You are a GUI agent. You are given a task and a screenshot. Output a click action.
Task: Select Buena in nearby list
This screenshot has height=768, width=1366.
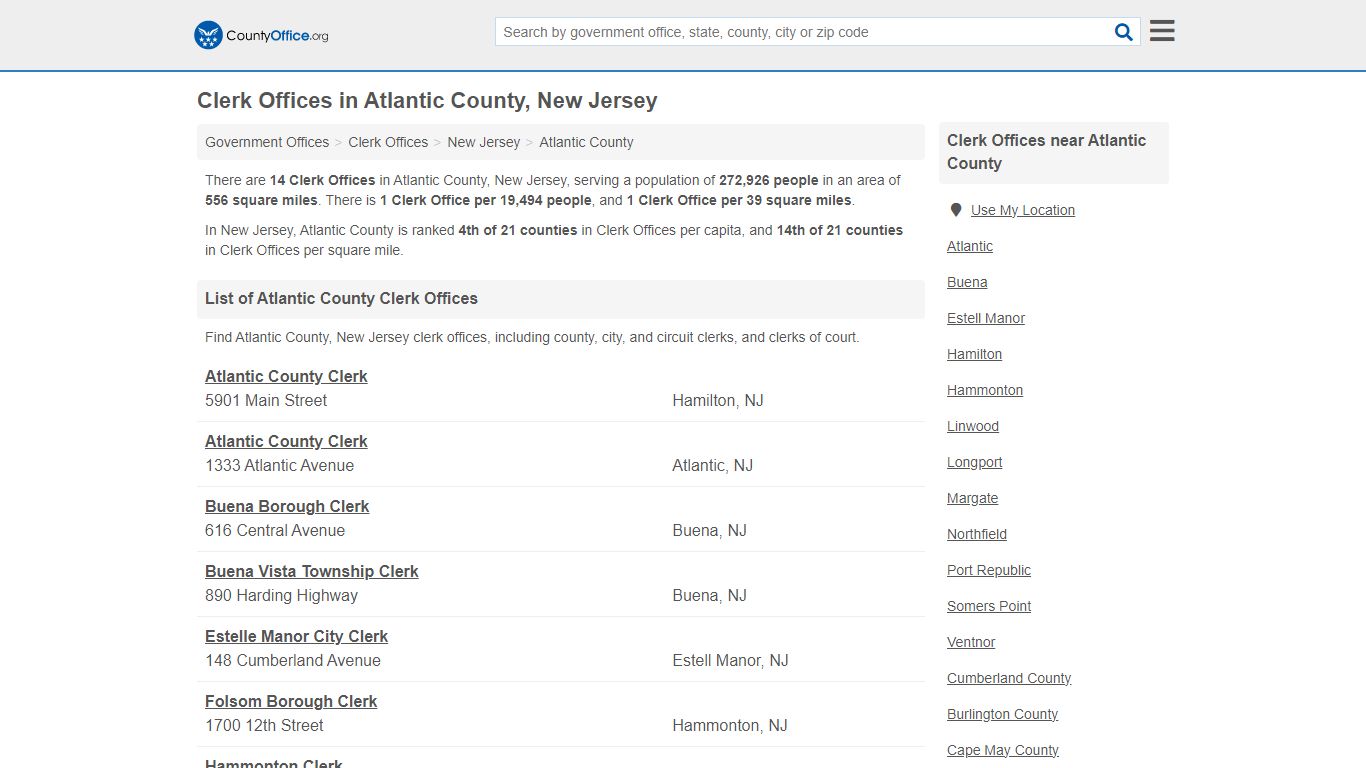[967, 282]
